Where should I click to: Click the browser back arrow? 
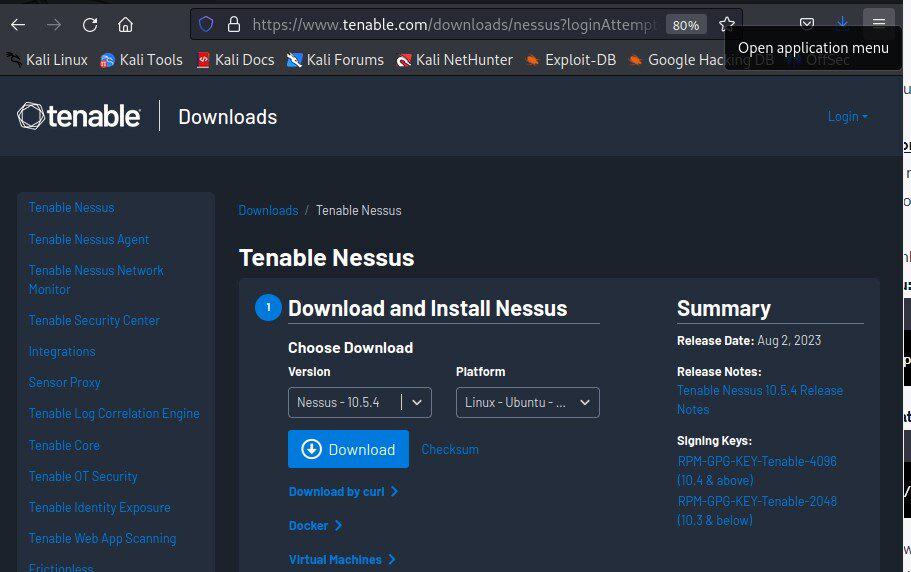click(x=18, y=24)
